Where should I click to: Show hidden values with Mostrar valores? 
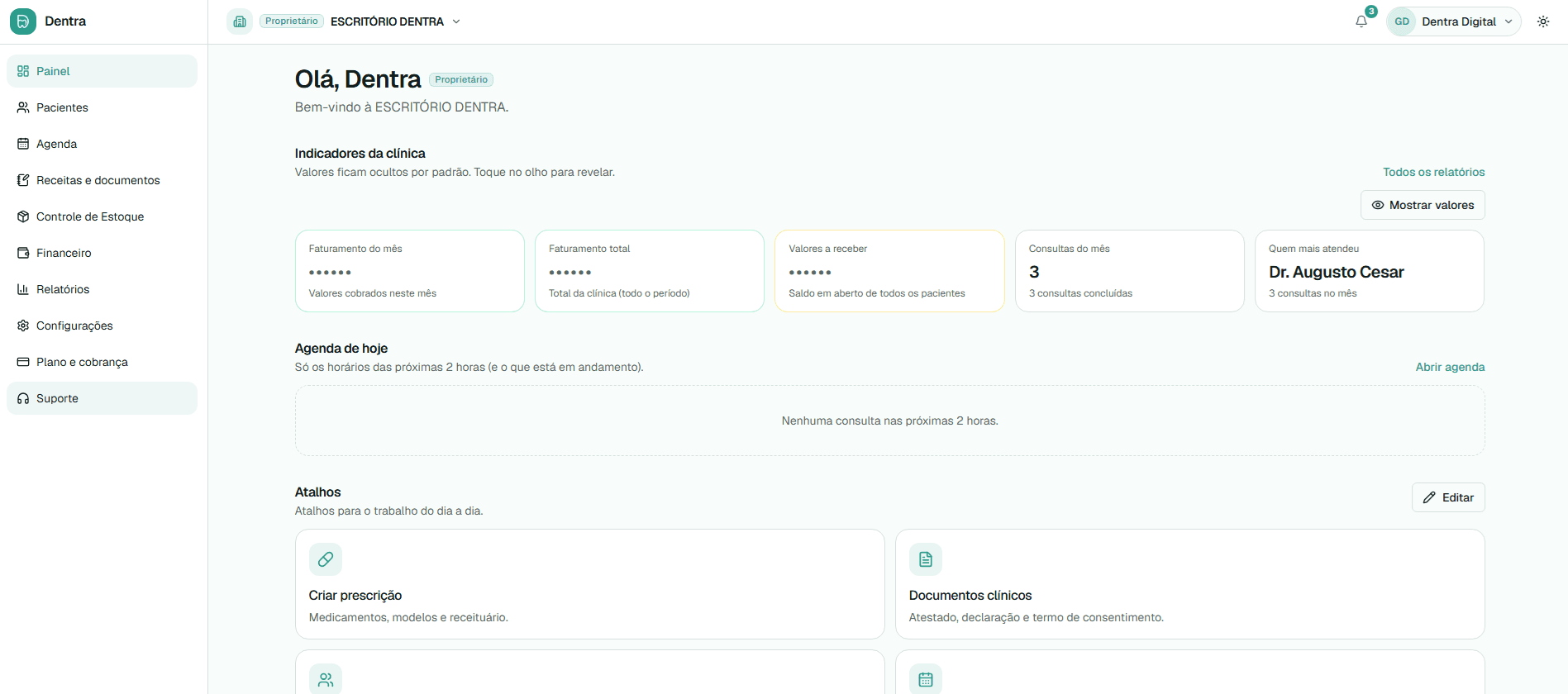click(x=1423, y=205)
